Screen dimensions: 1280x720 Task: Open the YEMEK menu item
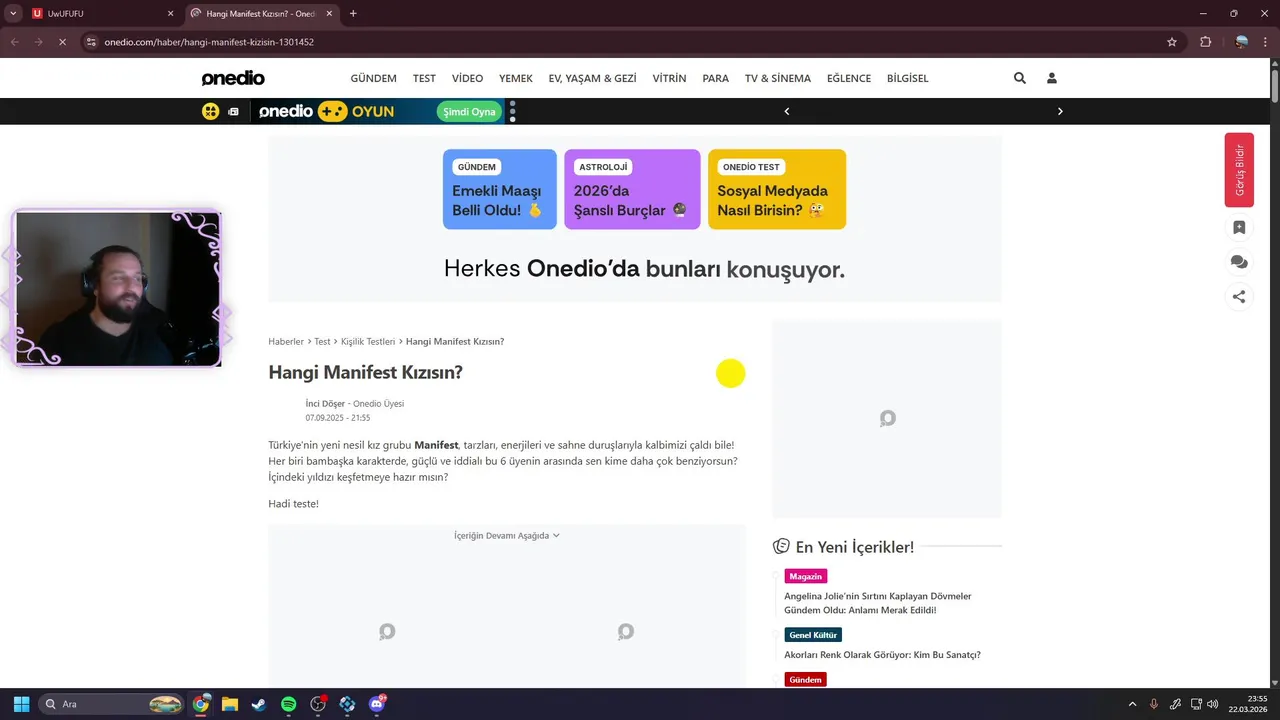[516, 78]
